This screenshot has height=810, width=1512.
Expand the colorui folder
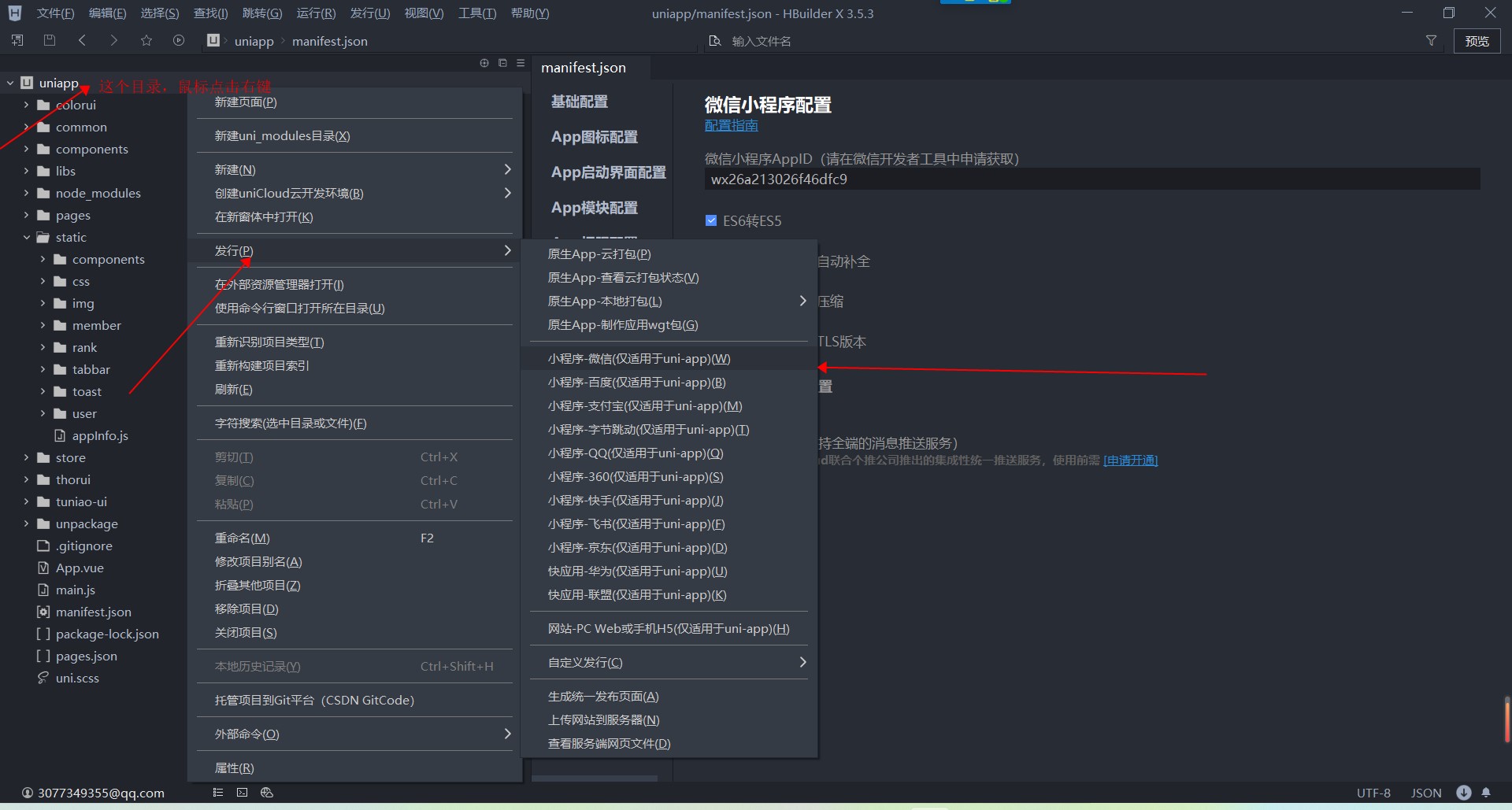[x=26, y=105]
